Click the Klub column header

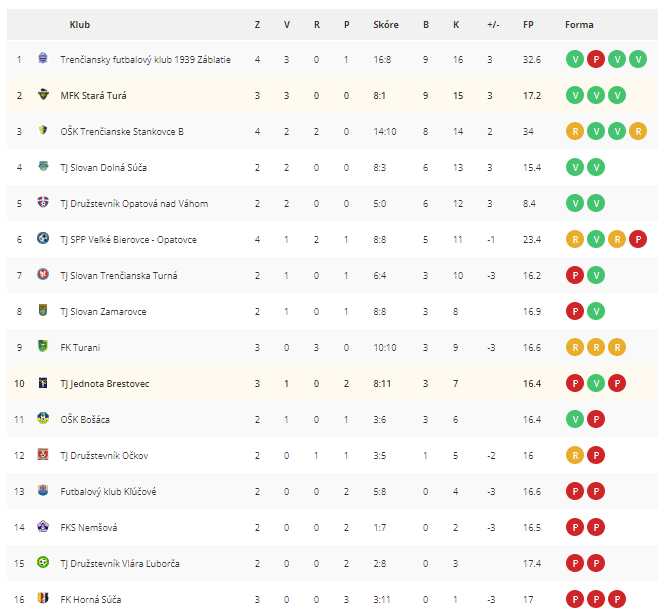coord(80,25)
